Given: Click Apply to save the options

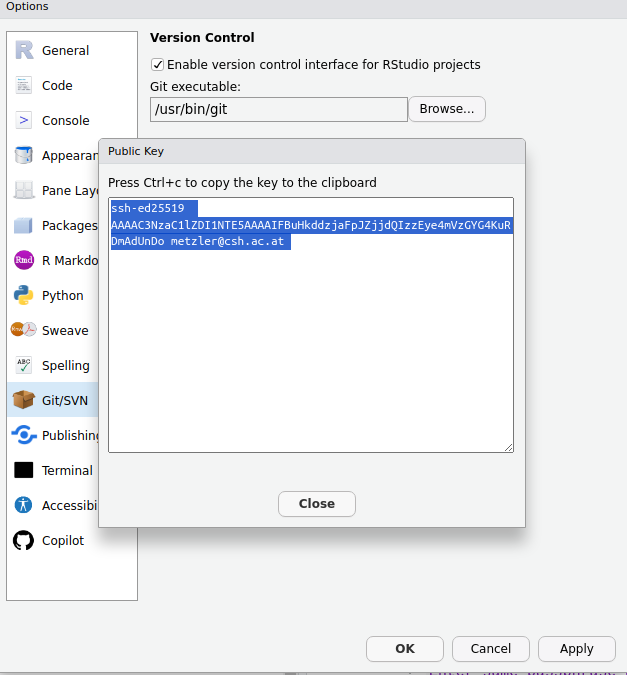Looking at the screenshot, I should pyautogui.click(x=576, y=649).
